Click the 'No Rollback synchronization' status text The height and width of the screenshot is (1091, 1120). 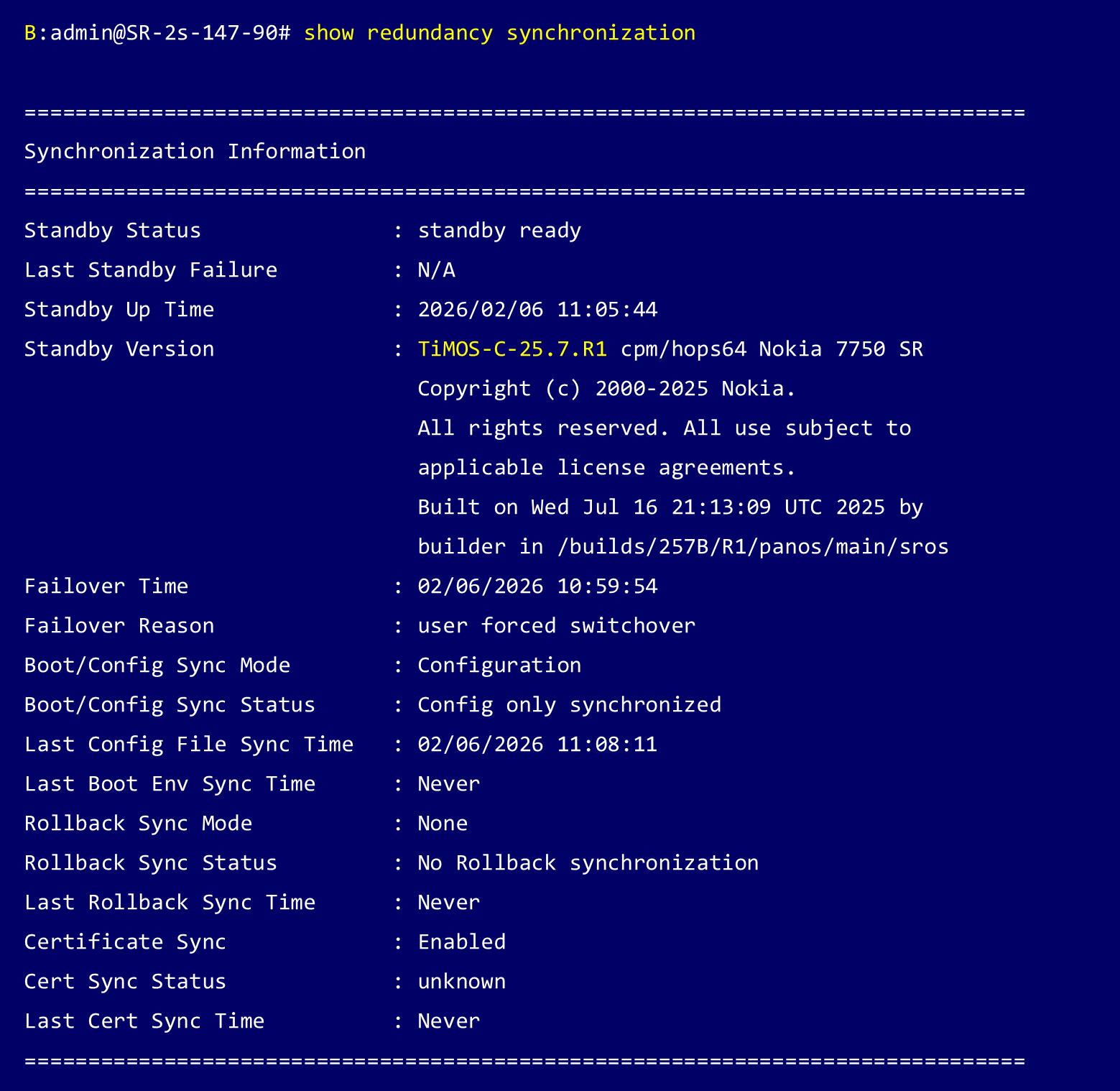(588, 863)
